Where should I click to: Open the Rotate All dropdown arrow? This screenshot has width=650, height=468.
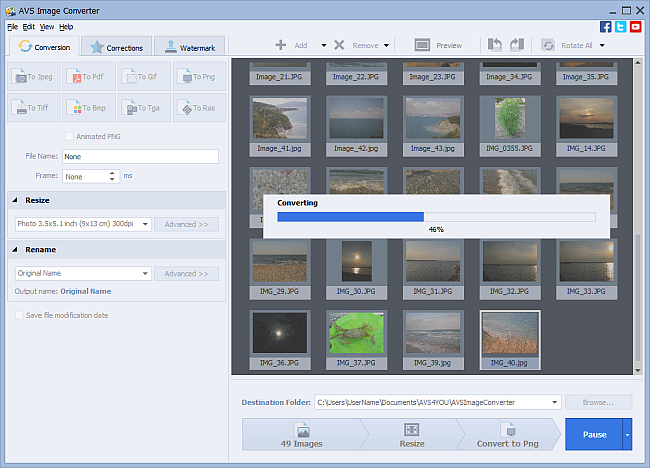(x=602, y=46)
